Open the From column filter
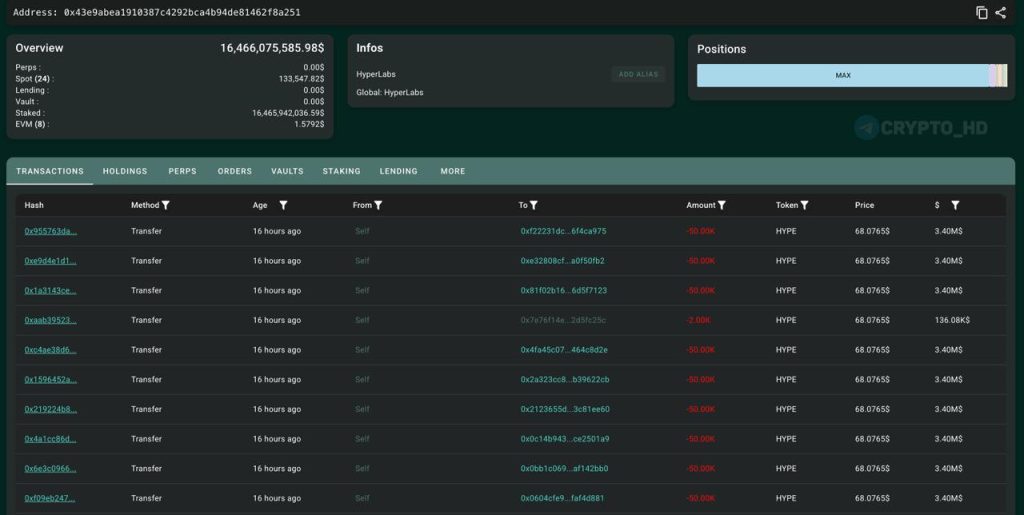The image size is (1024, 515). tap(378, 205)
